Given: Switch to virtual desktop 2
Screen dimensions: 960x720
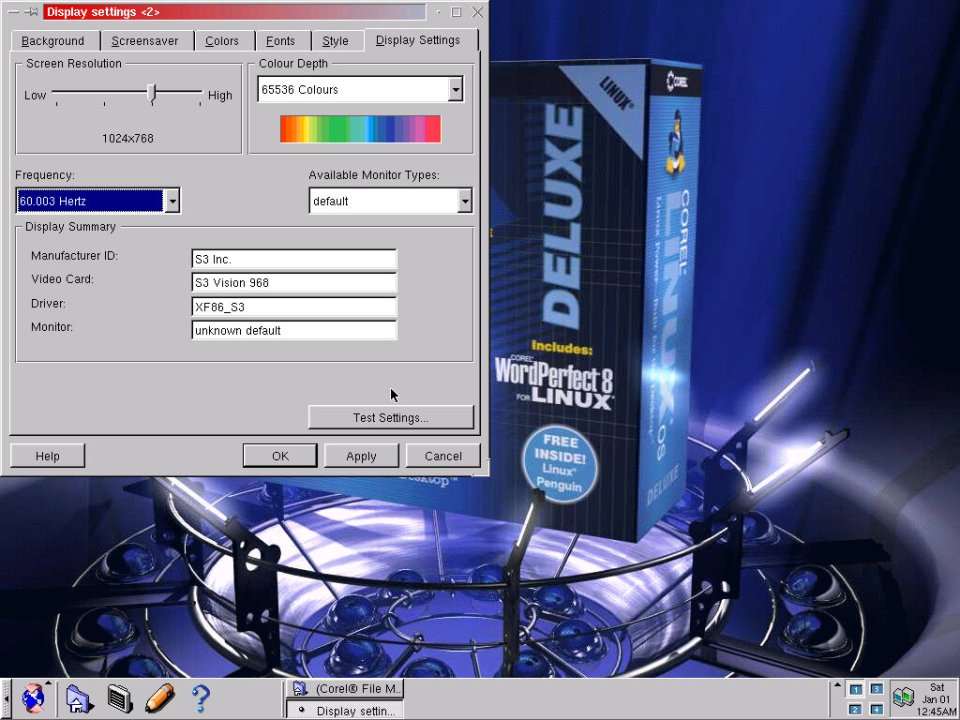Looking at the screenshot, I should tap(855, 709).
